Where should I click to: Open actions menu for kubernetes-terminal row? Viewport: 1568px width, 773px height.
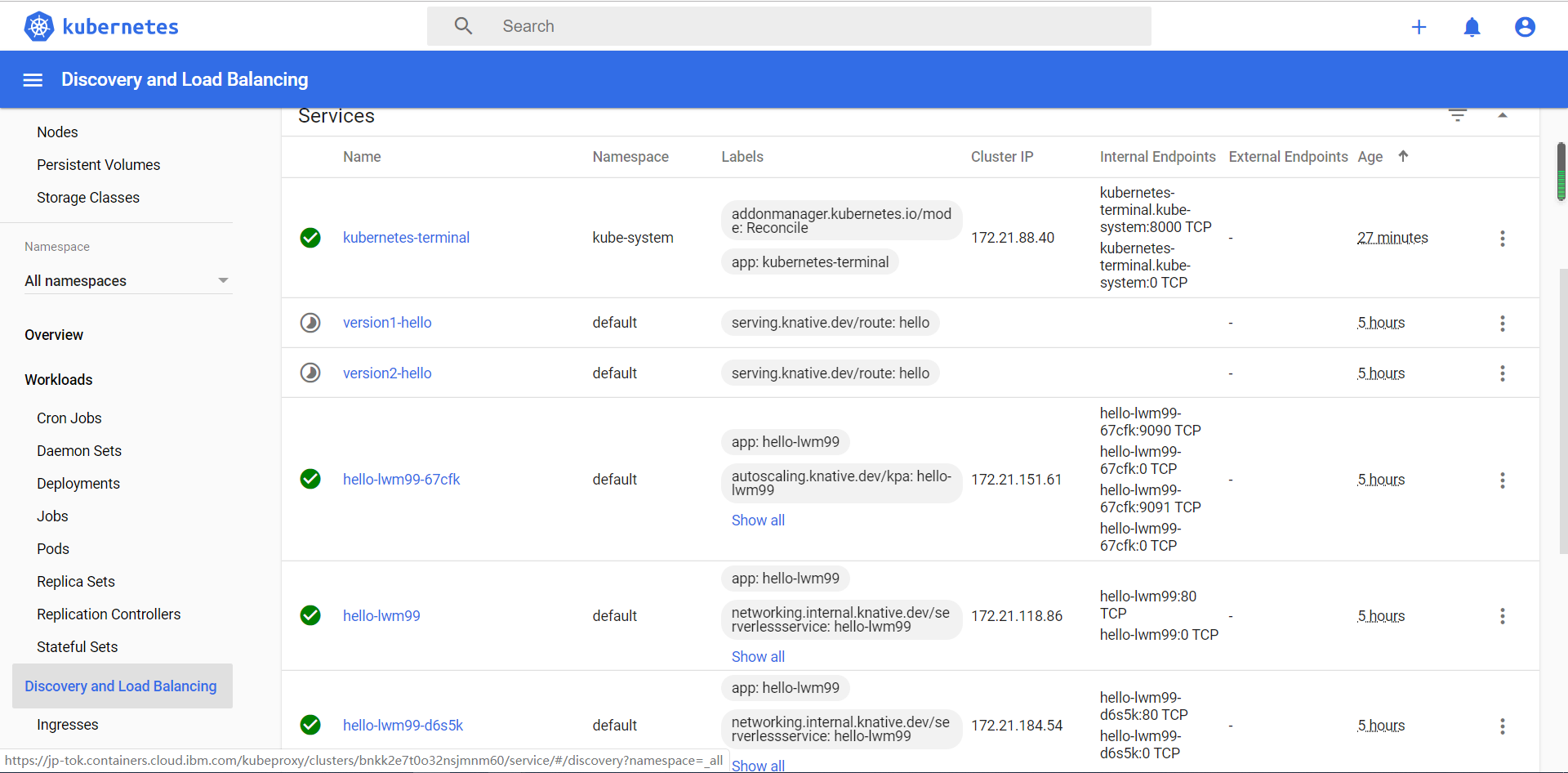tap(1502, 239)
